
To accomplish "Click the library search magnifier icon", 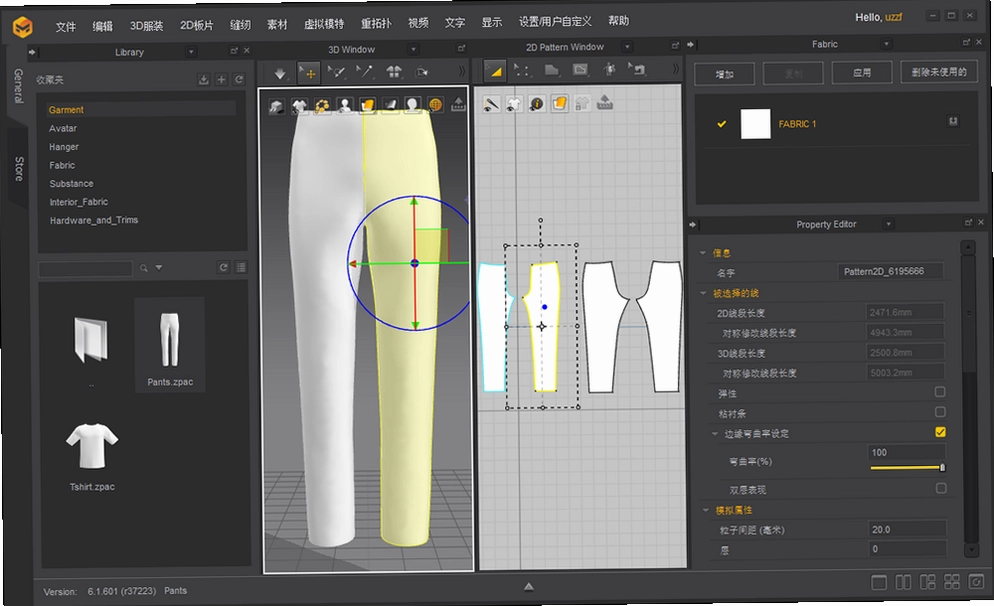I will [144, 268].
